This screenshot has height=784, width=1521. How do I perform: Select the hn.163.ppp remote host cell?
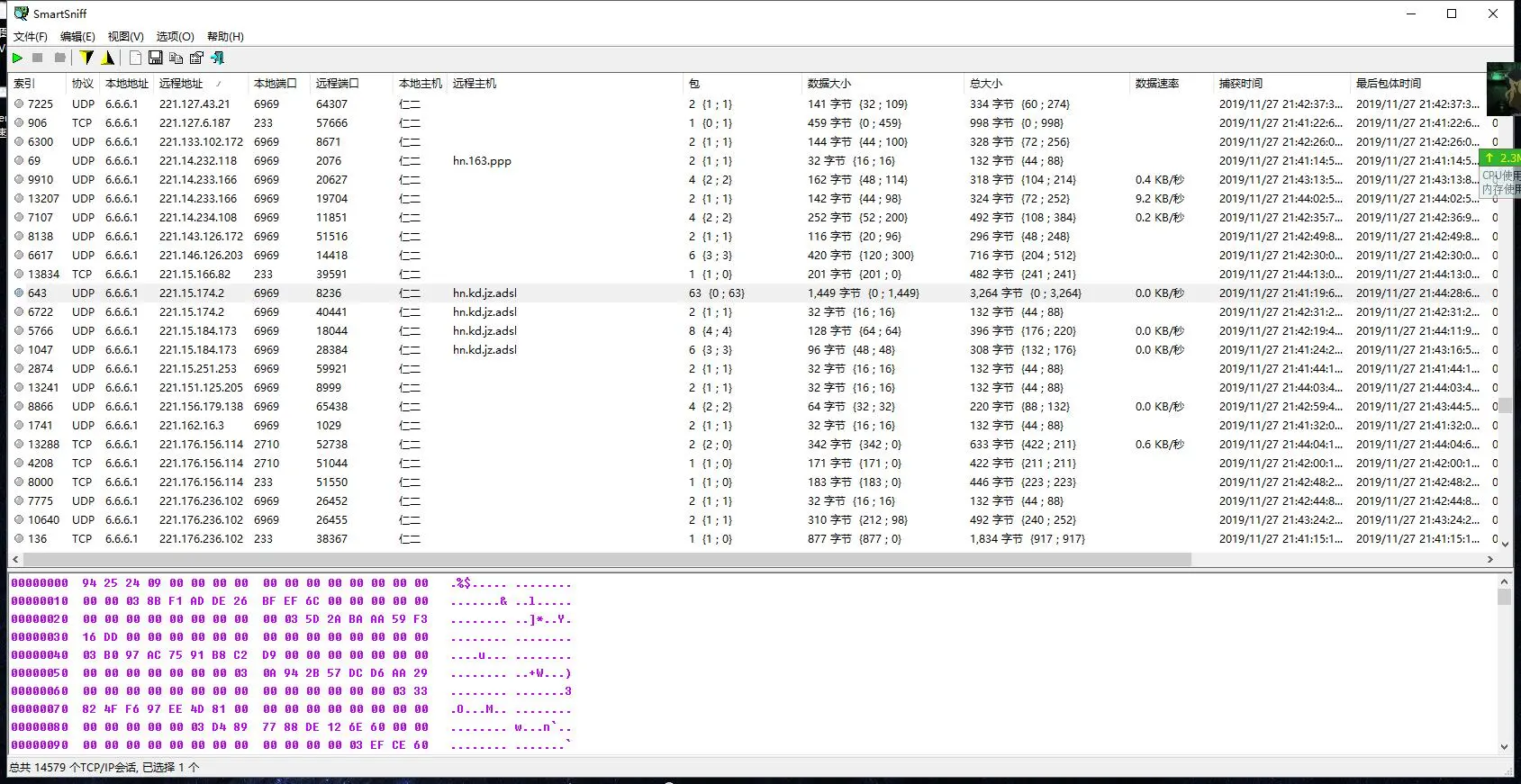point(482,160)
